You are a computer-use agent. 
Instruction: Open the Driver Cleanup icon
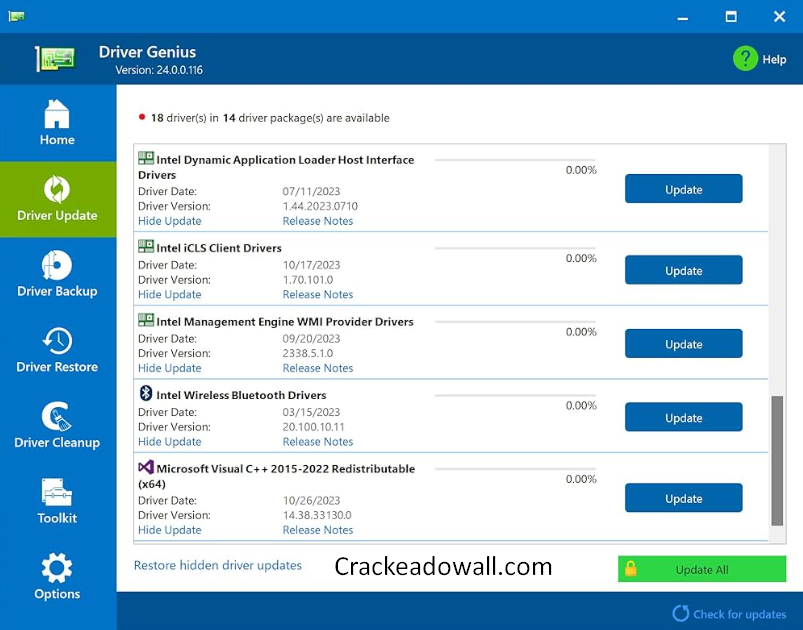[57, 417]
